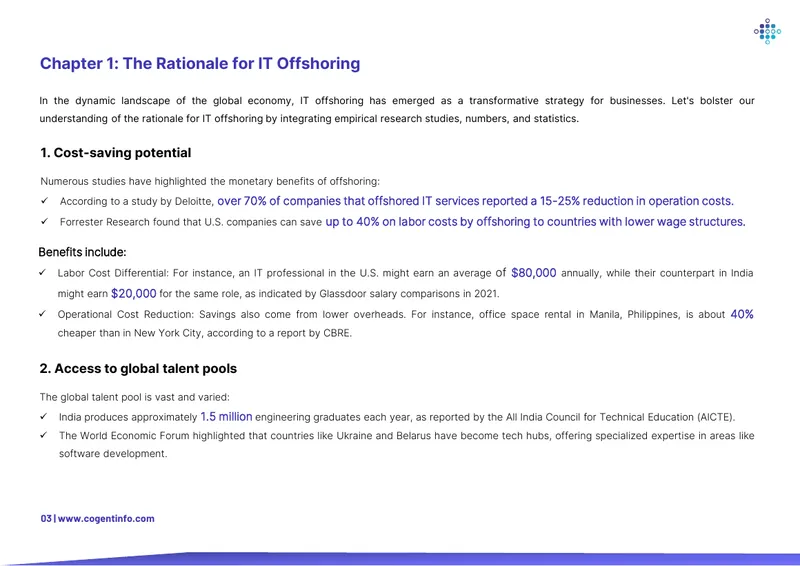800x566 pixels.
Task: Open the www.cogentinfo.com footer link
Action: [106, 519]
